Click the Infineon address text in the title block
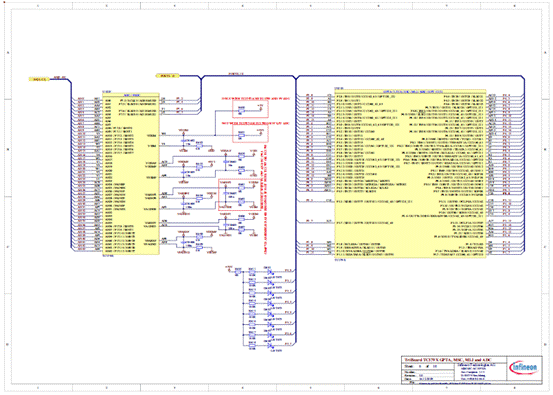 (473, 372)
